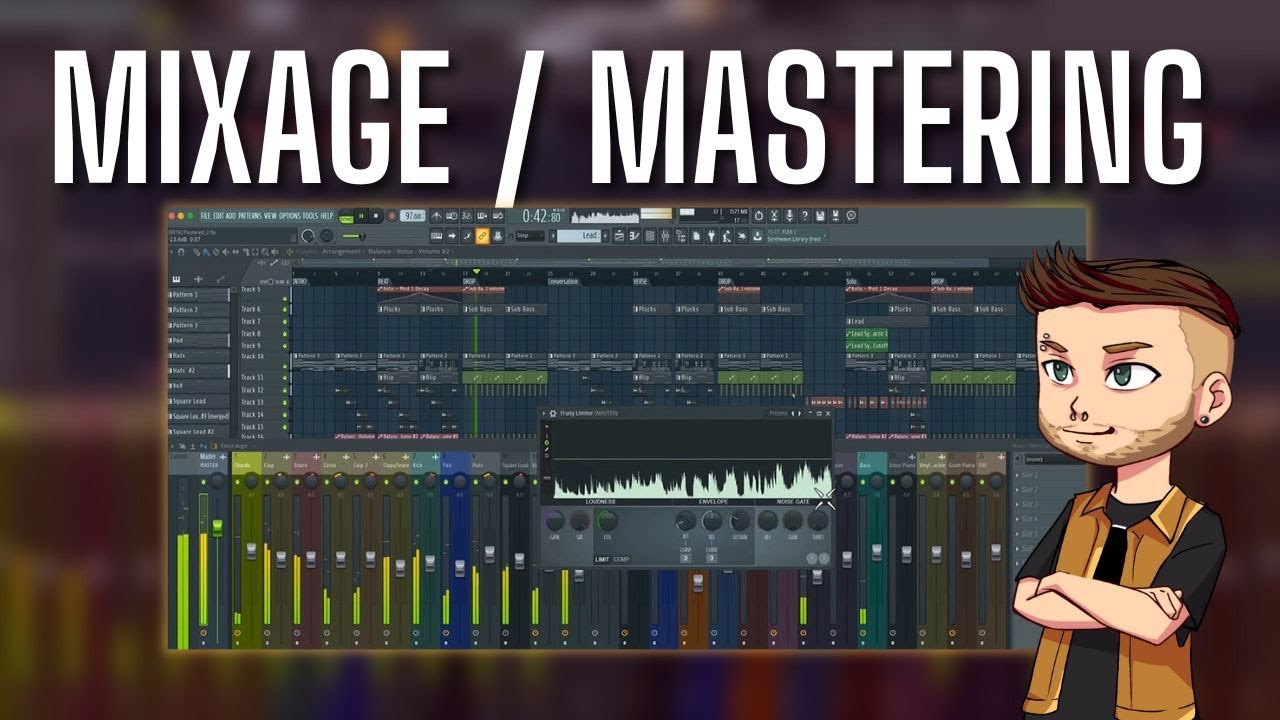
Task: Open the VIEW menu
Action: 270,216
